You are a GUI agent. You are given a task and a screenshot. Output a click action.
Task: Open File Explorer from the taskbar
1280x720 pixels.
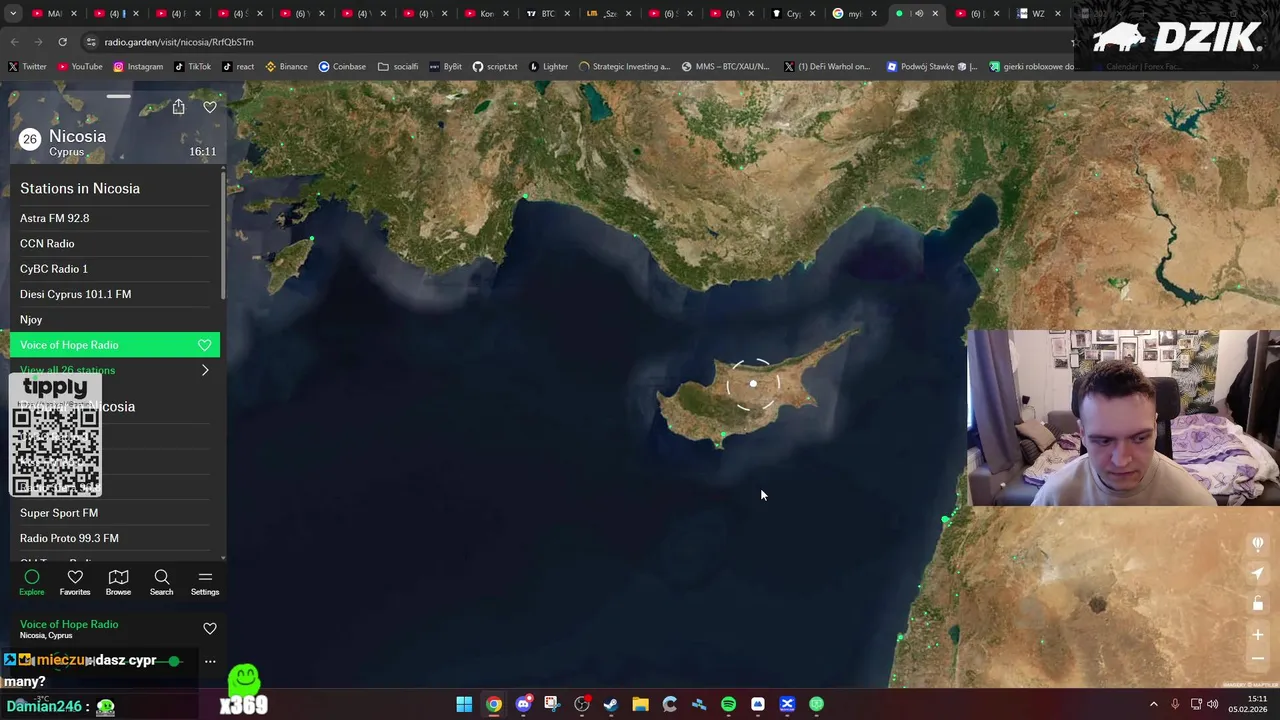click(640, 704)
